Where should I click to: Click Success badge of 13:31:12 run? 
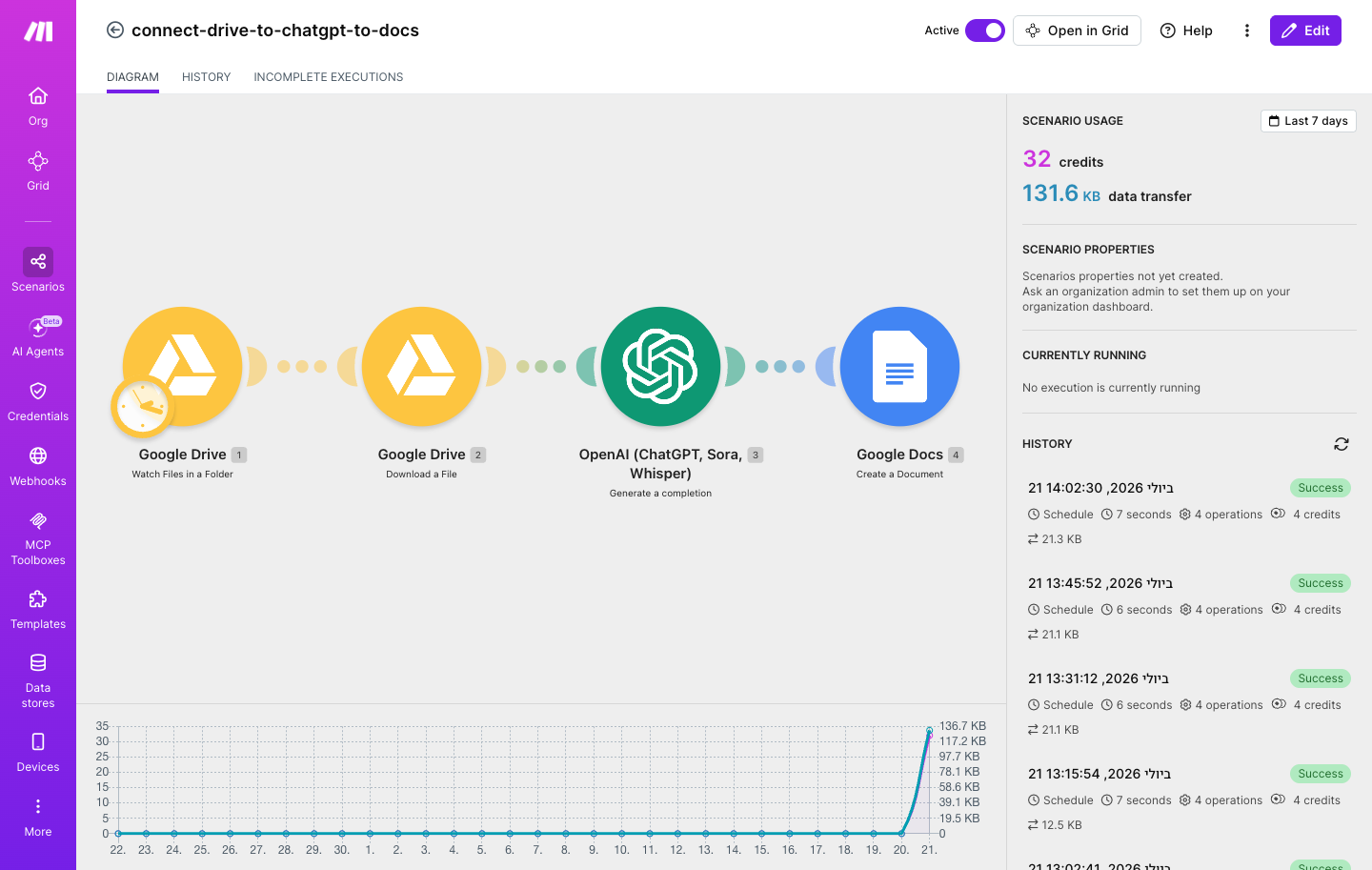(x=1321, y=678)
